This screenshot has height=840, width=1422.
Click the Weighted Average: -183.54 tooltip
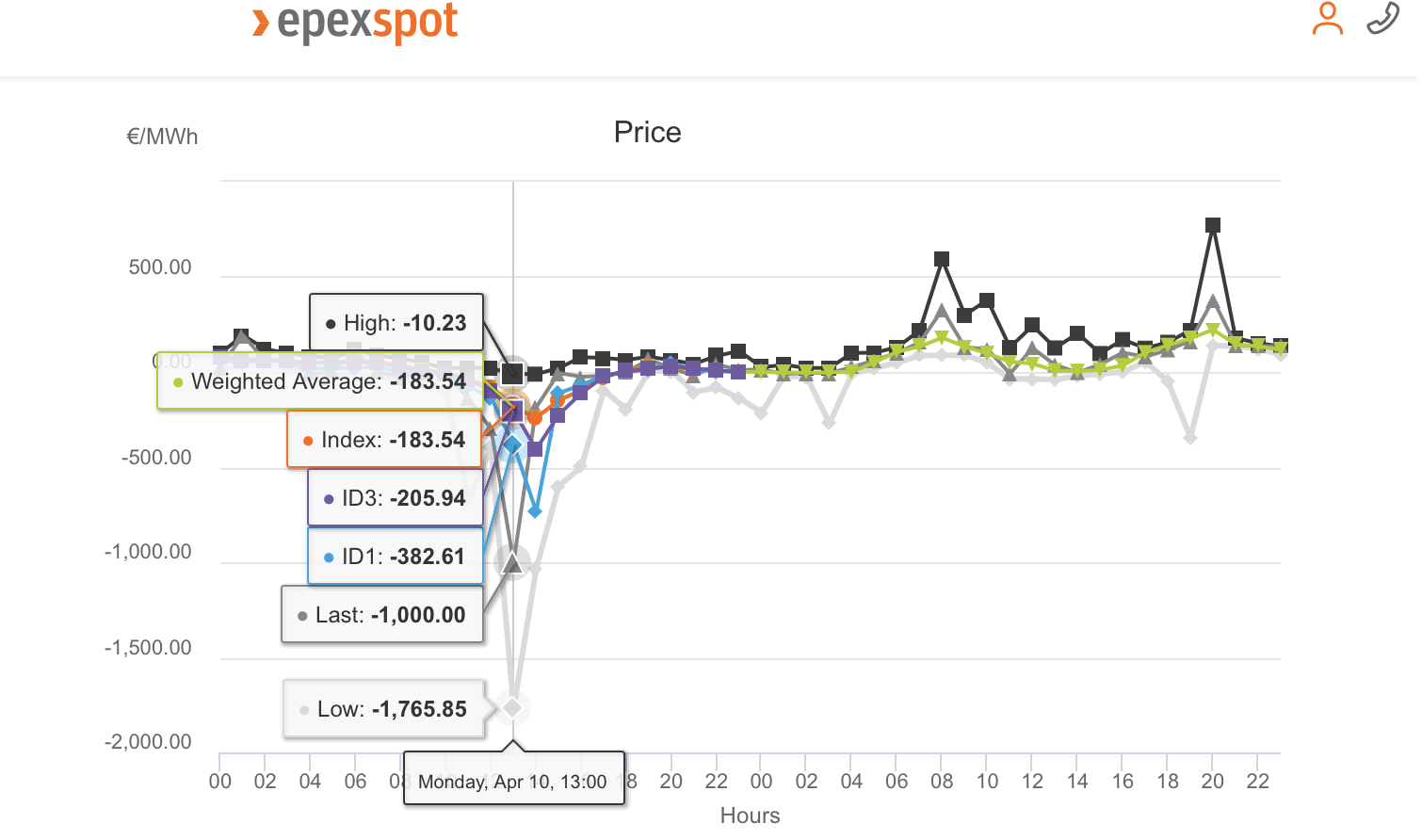320,381
